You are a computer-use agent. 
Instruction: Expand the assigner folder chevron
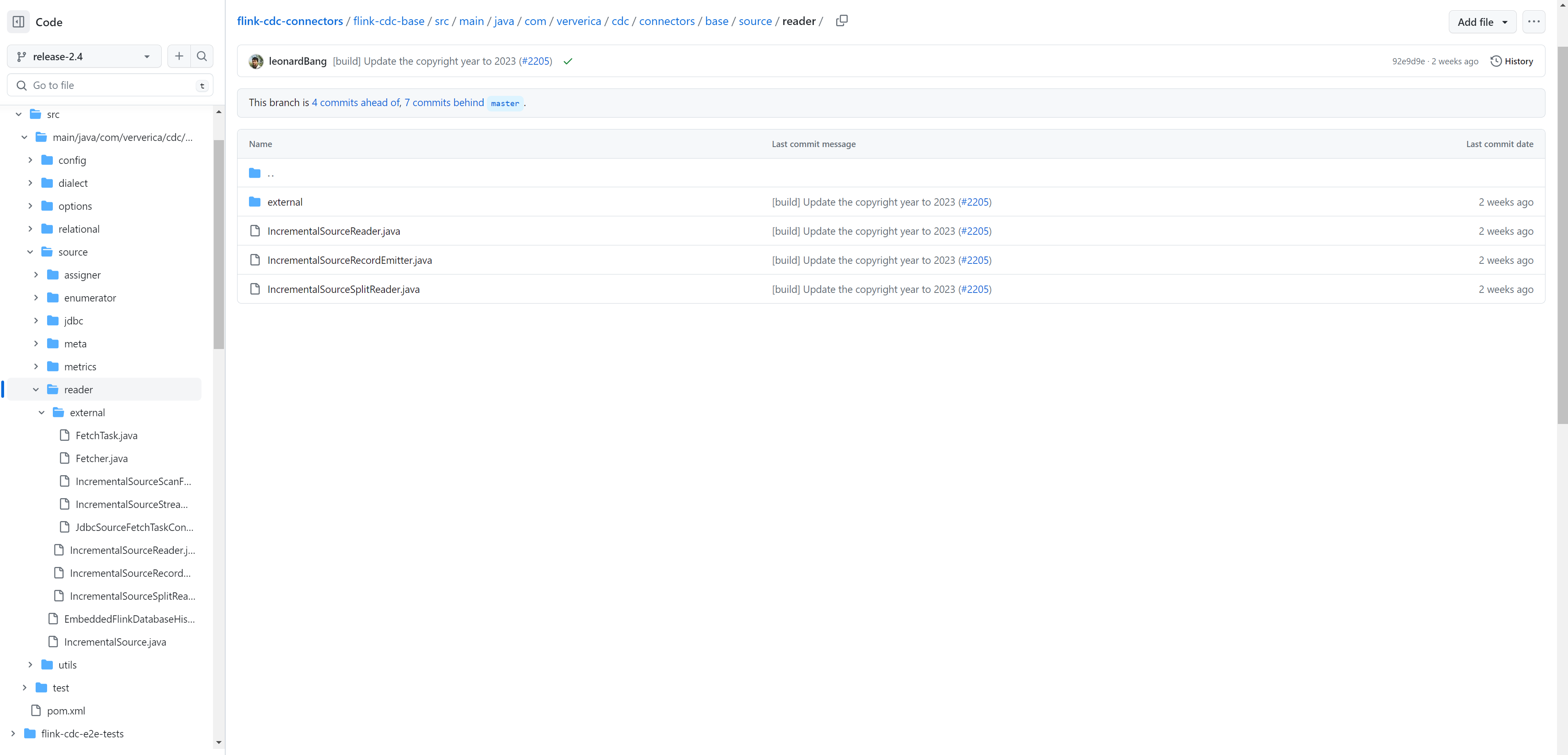point(36,275)
